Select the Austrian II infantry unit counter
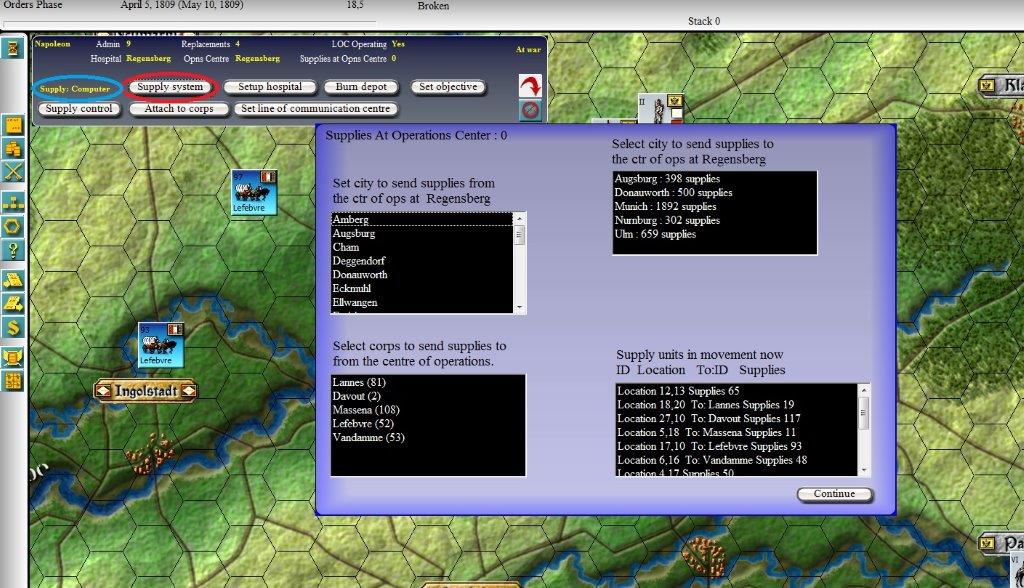1024x588 pixels. click(x=661, y=108)
